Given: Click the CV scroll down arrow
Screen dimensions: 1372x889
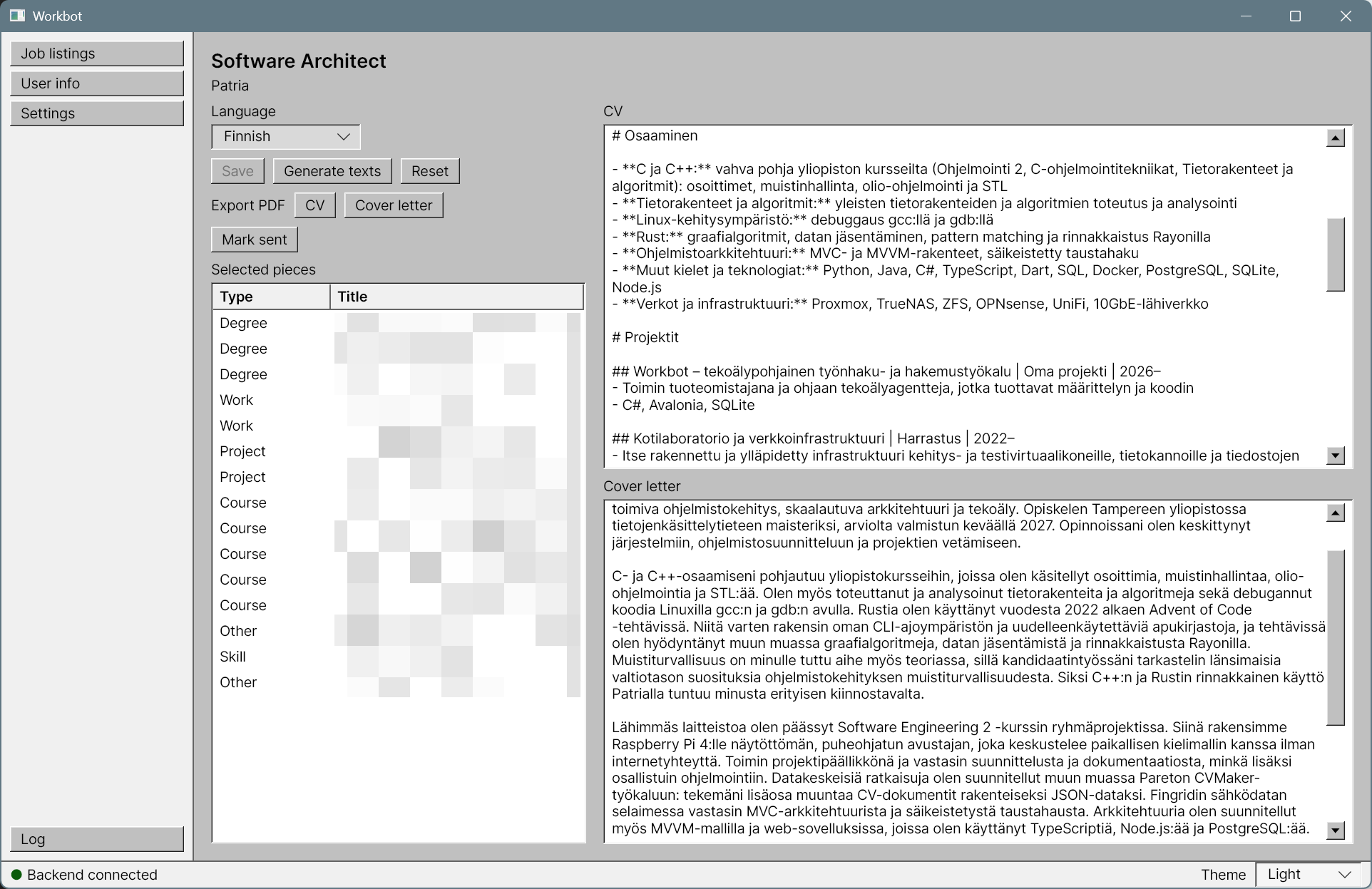Looking at the screenshot, I should (1336, 456).
